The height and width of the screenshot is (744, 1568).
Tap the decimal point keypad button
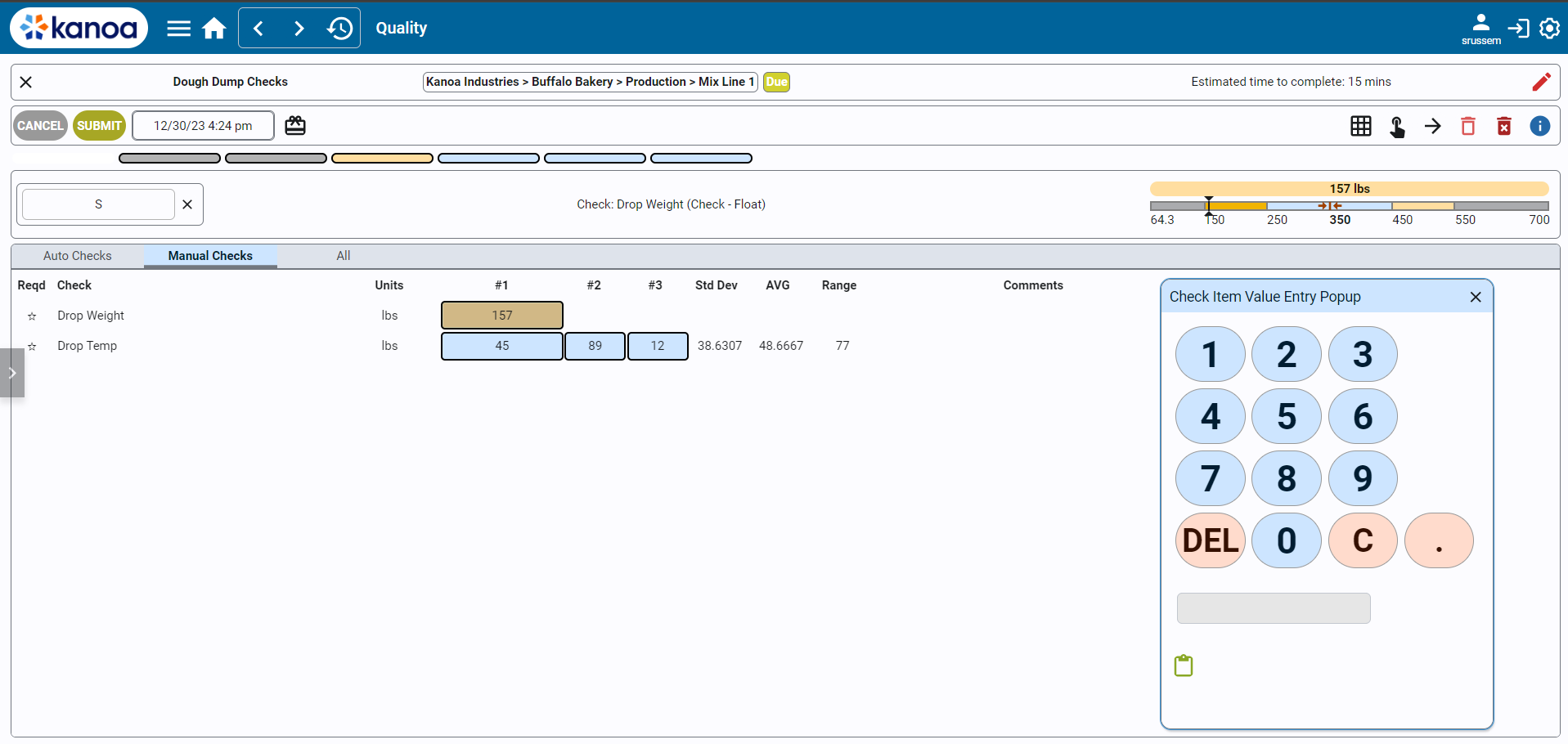click(x=1439, y=540)
